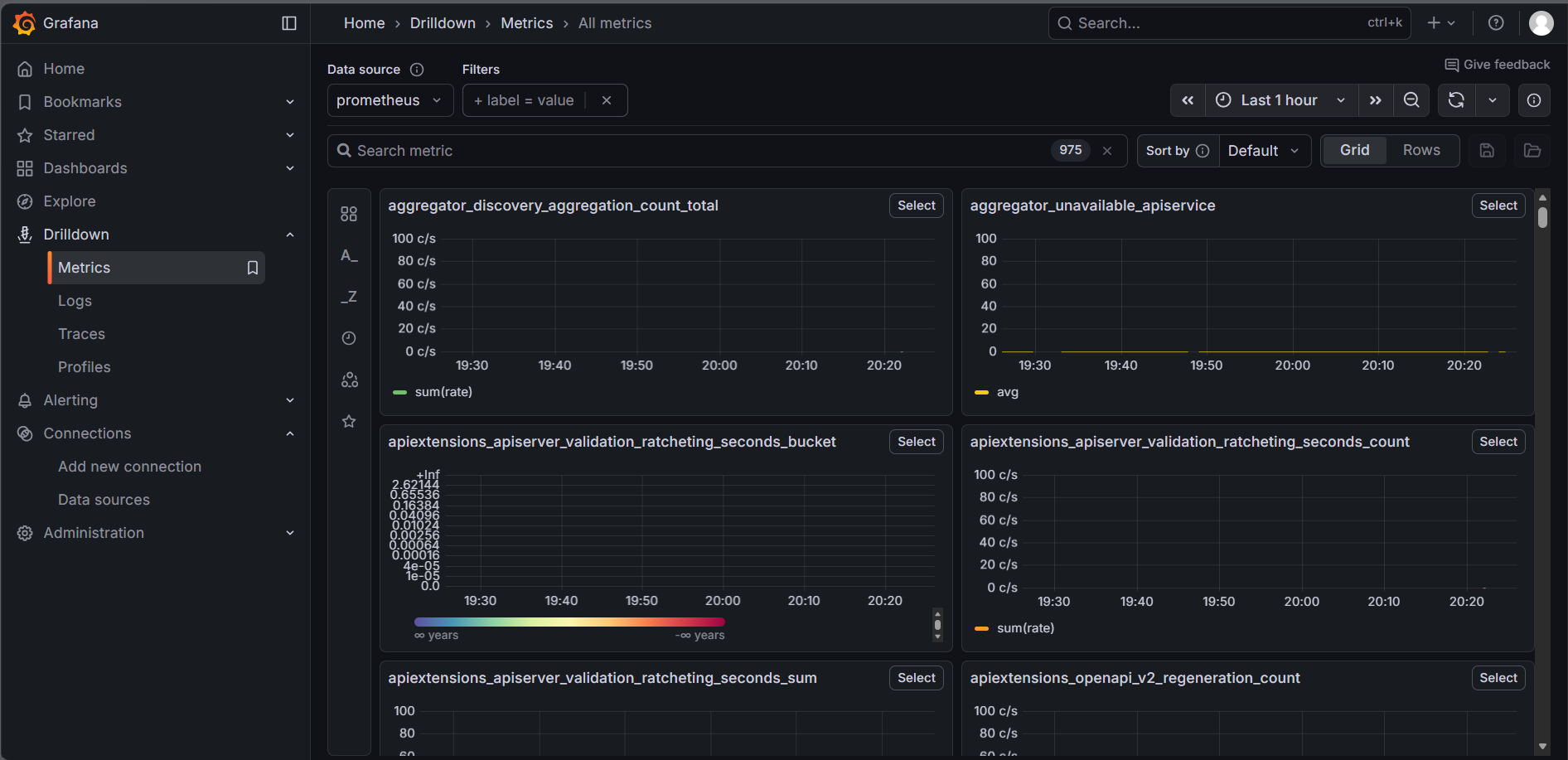The image size is (1568, 760).
Task: Open Profiles under Drilldown
Action: pyautogui.click(x=84, y=367)
